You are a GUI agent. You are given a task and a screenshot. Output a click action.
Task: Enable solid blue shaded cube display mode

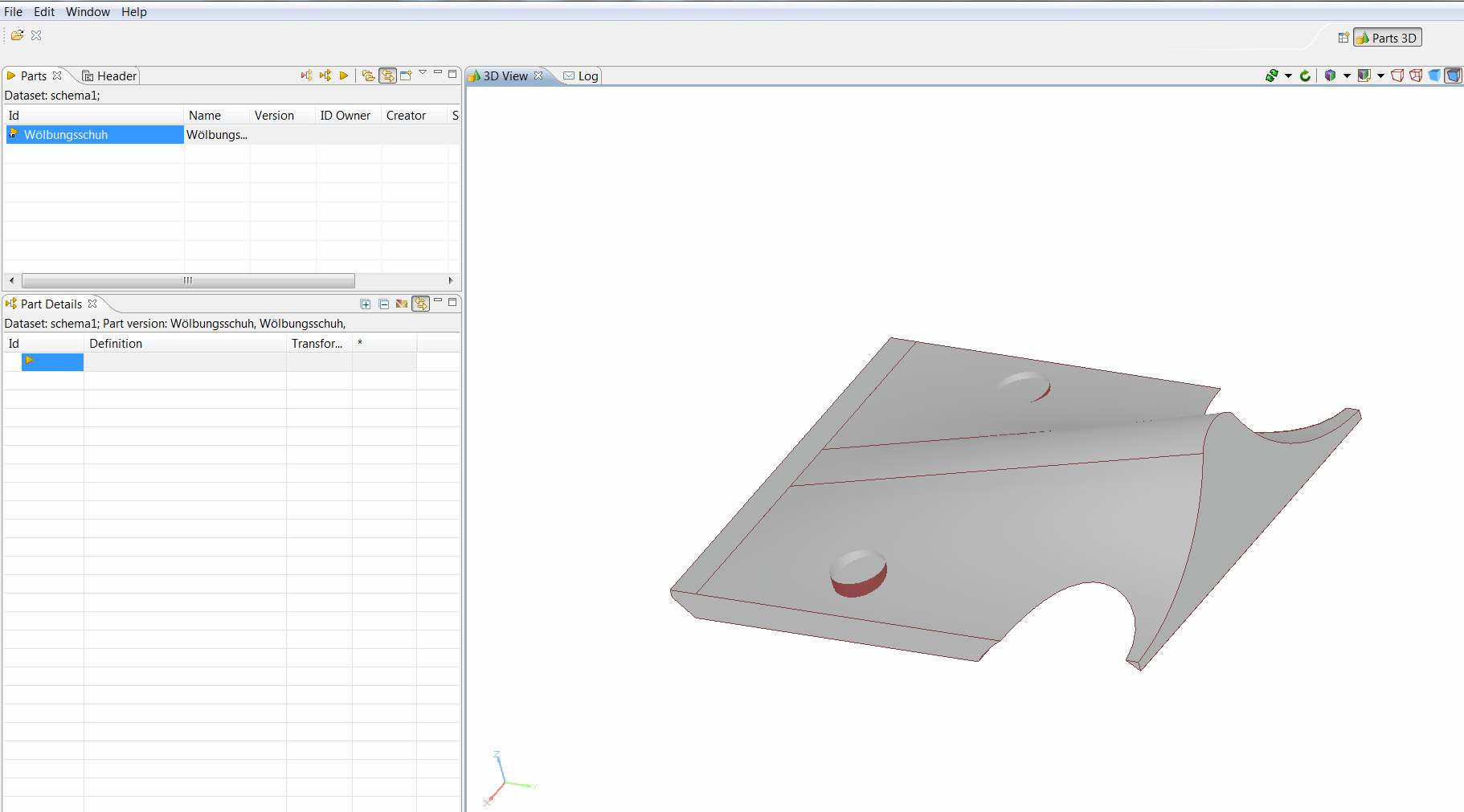[1434, 75]
